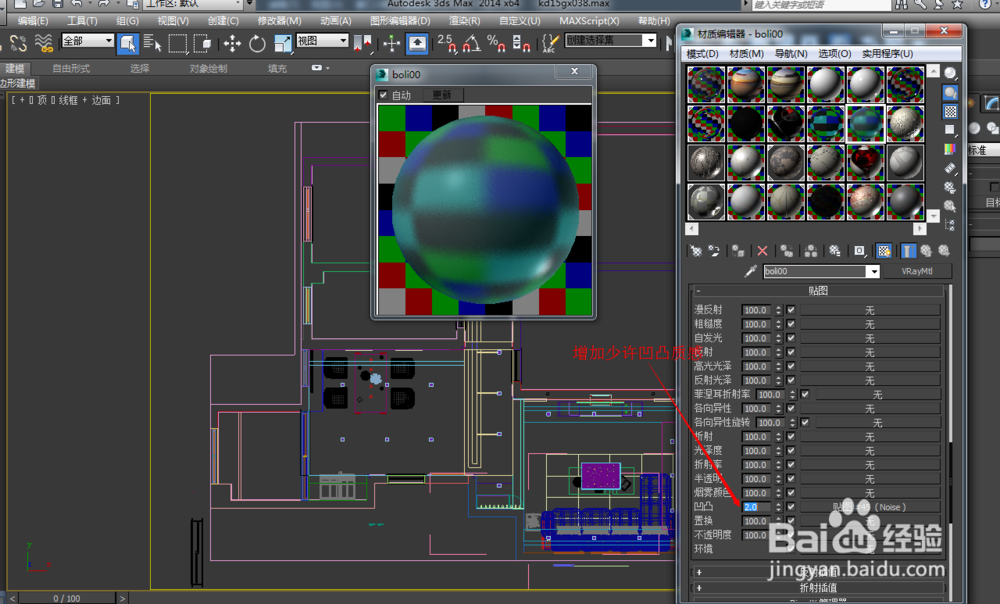Click the 折射率 map slot 无 button
The width and height of the screenshot is (1000, 604).
(x=870, y=465)
